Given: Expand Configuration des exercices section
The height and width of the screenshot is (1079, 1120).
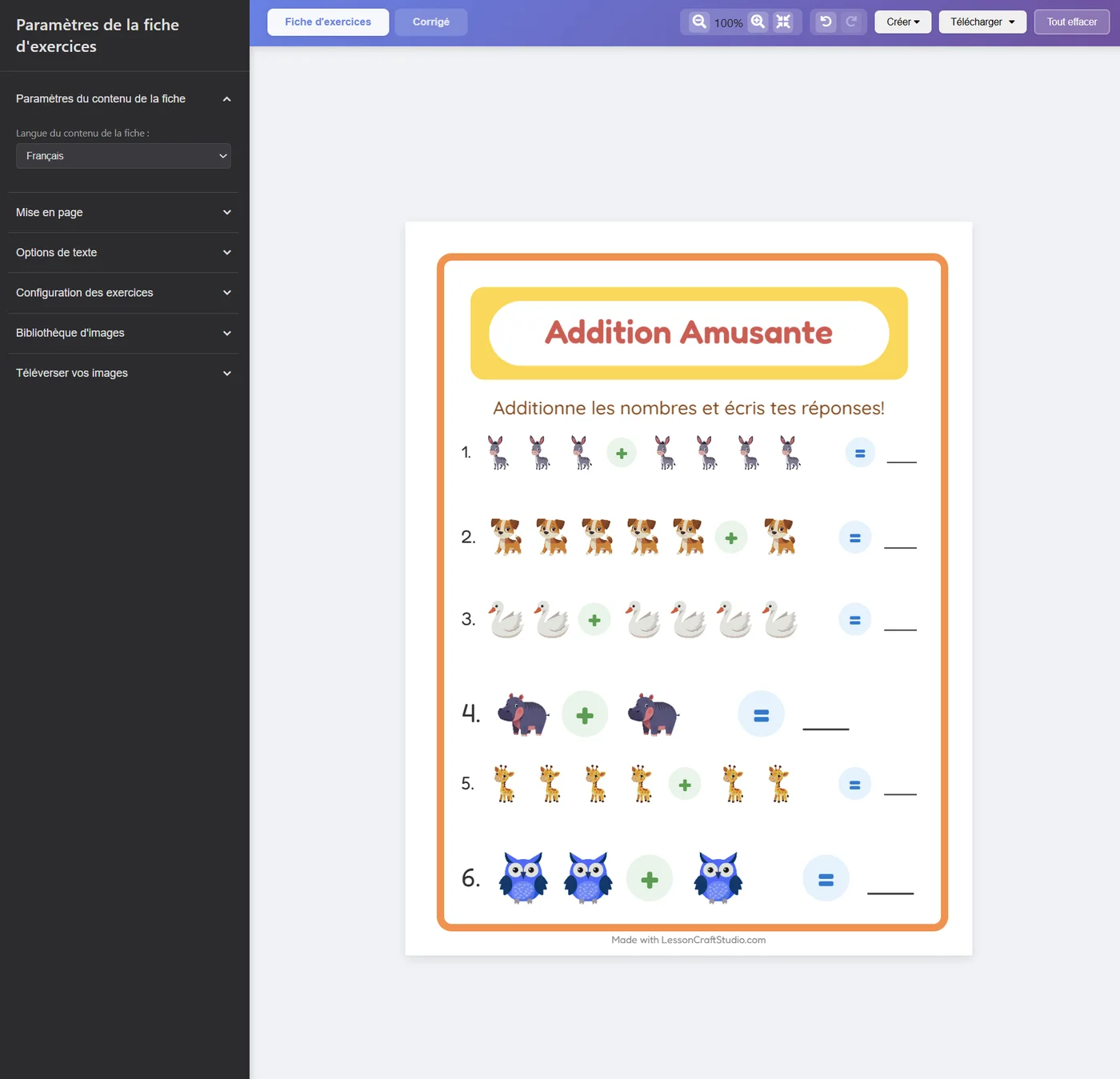Looking at the screenshot, I should (x=123, y=293).
